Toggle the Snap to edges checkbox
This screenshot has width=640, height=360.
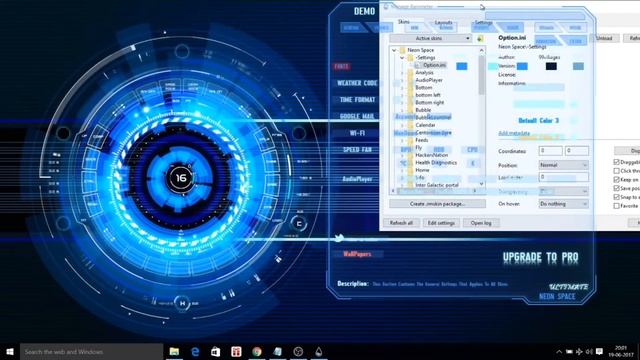click(616, 197)
